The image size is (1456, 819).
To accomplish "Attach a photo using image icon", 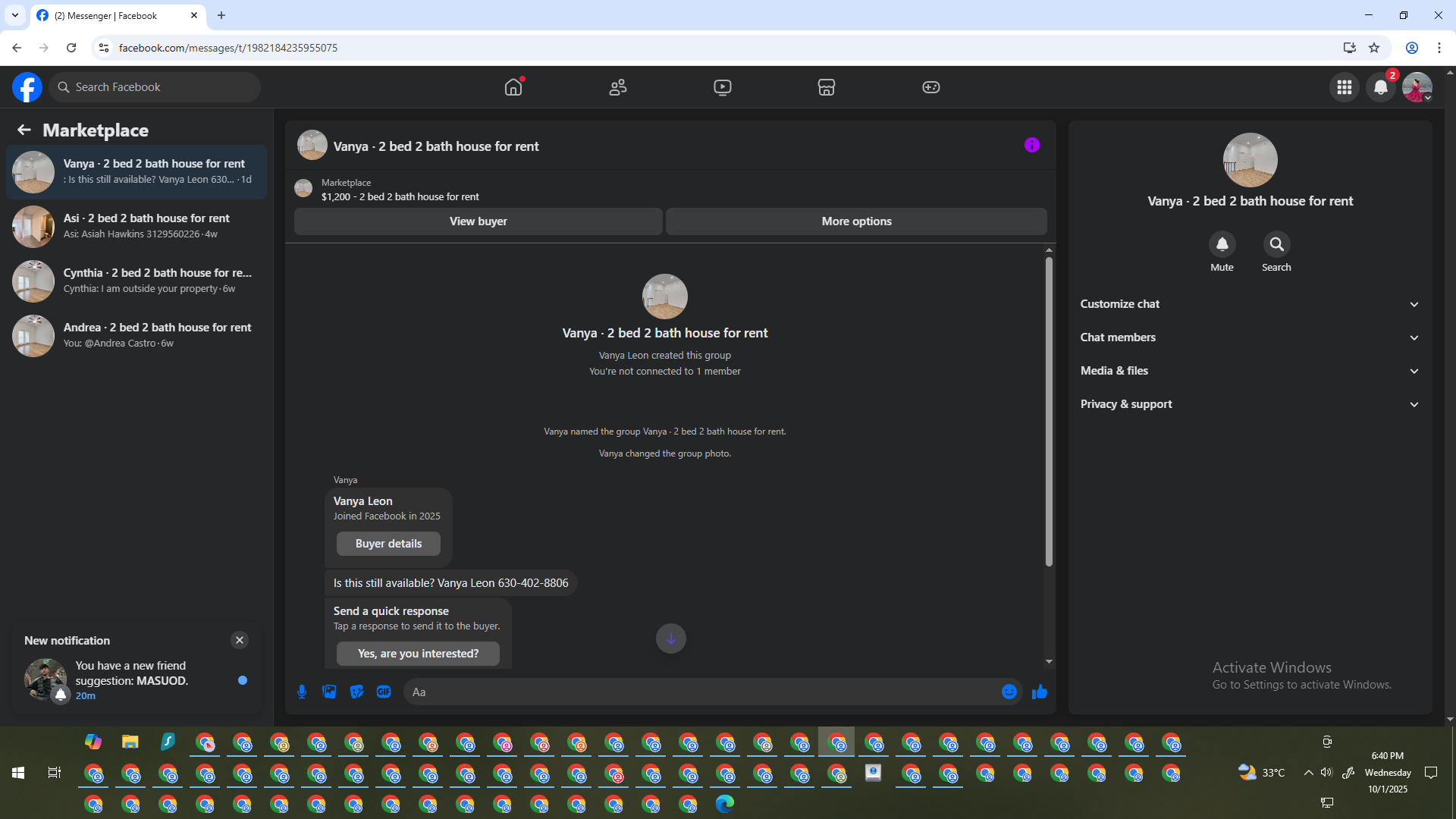I will (x=329, y=692).
